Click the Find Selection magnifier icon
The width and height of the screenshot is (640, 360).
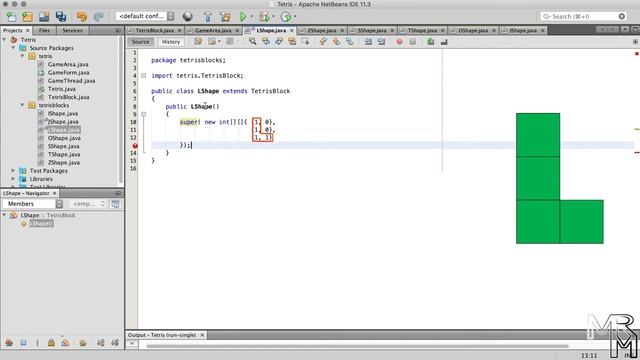(253, 42)
